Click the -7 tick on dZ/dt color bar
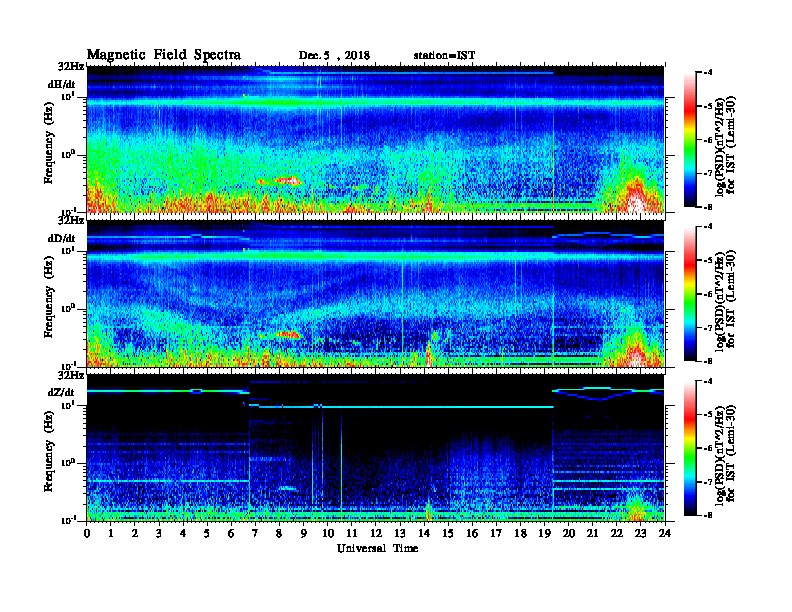792x612 pixels. tap(709, 482)
